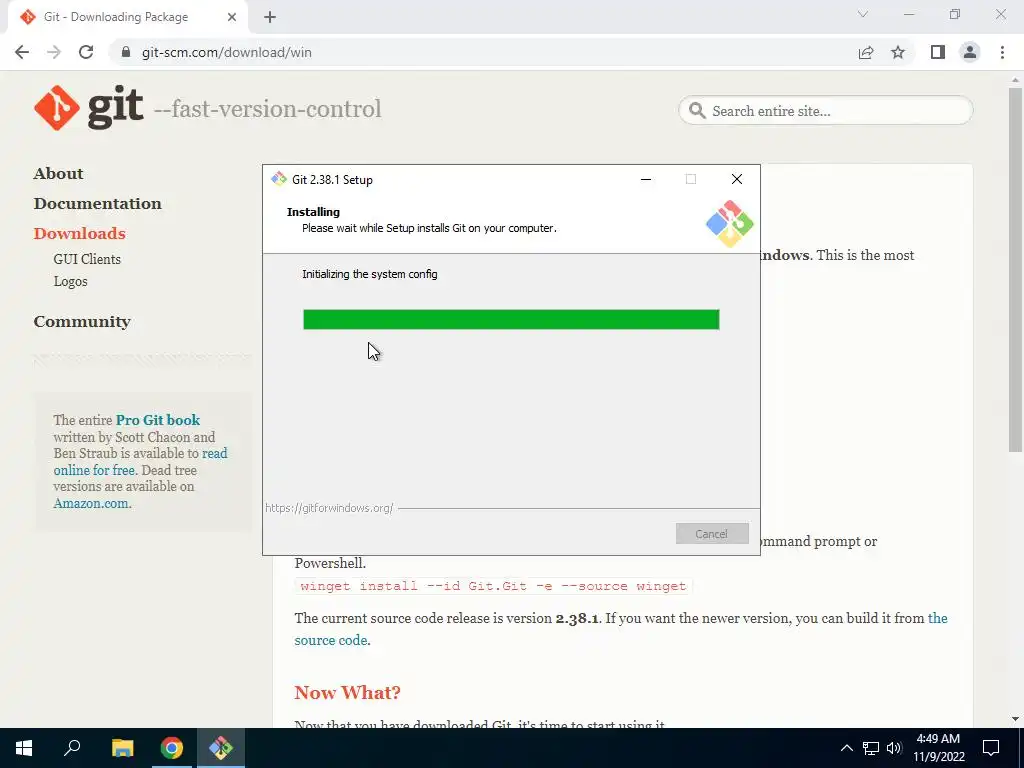This screenshot has width=1024, height=768.
Task: Click the Now What? heading
Action: (x=347, y=692)
